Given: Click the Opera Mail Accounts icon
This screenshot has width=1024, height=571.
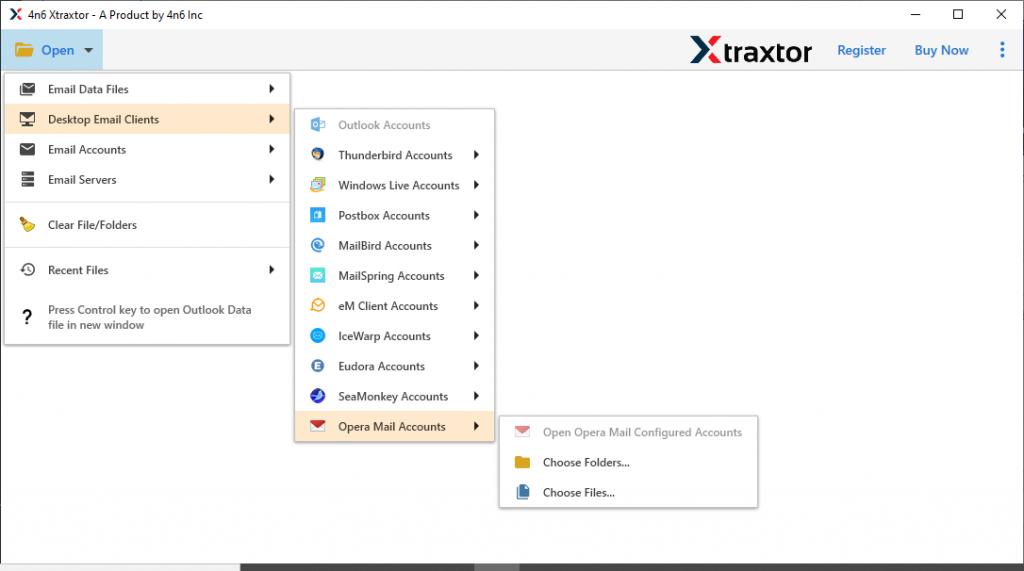Looking at the screenshot, I should (318, 426).
